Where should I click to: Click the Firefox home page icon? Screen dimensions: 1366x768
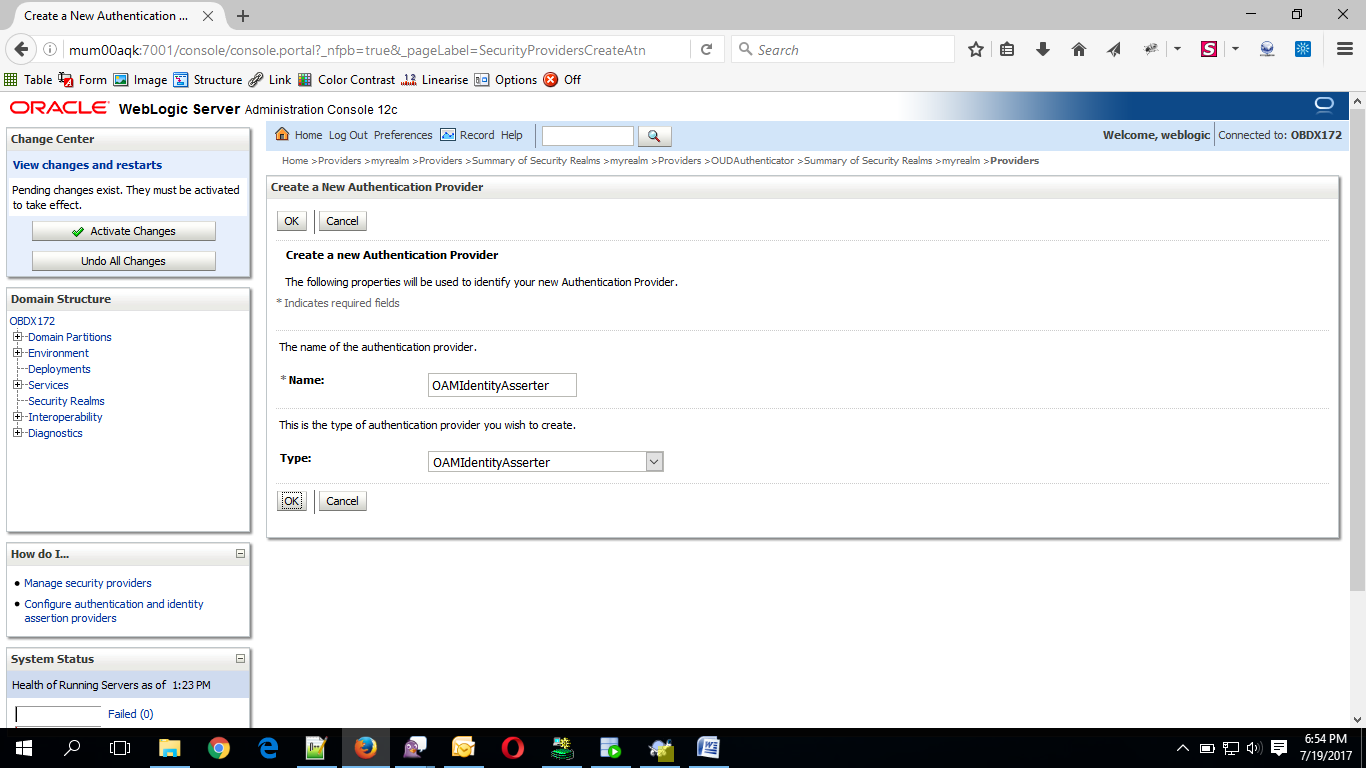coord(1078,49)
